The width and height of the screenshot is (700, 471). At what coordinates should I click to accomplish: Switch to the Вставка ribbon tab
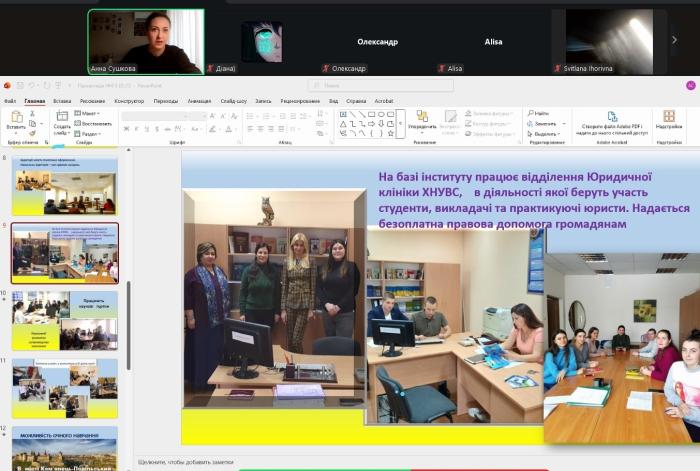[x=62, y=101]
